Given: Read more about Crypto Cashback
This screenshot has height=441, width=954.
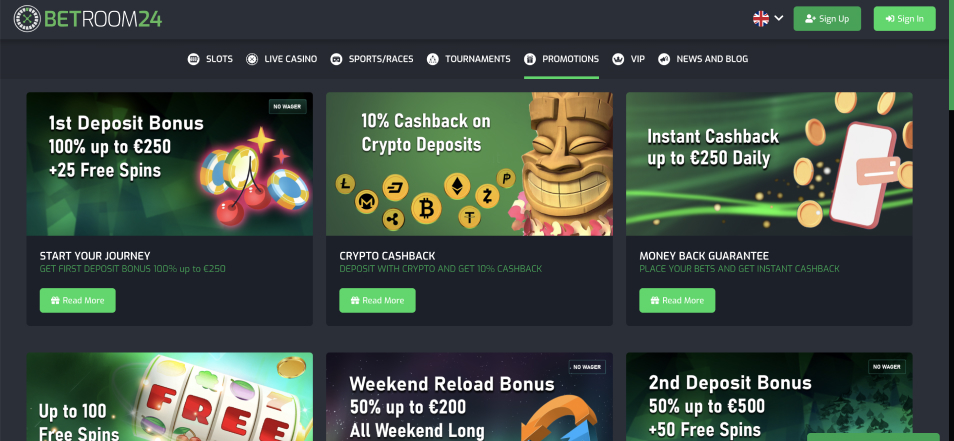Looking at the screenshot, I should click(377, 300).
